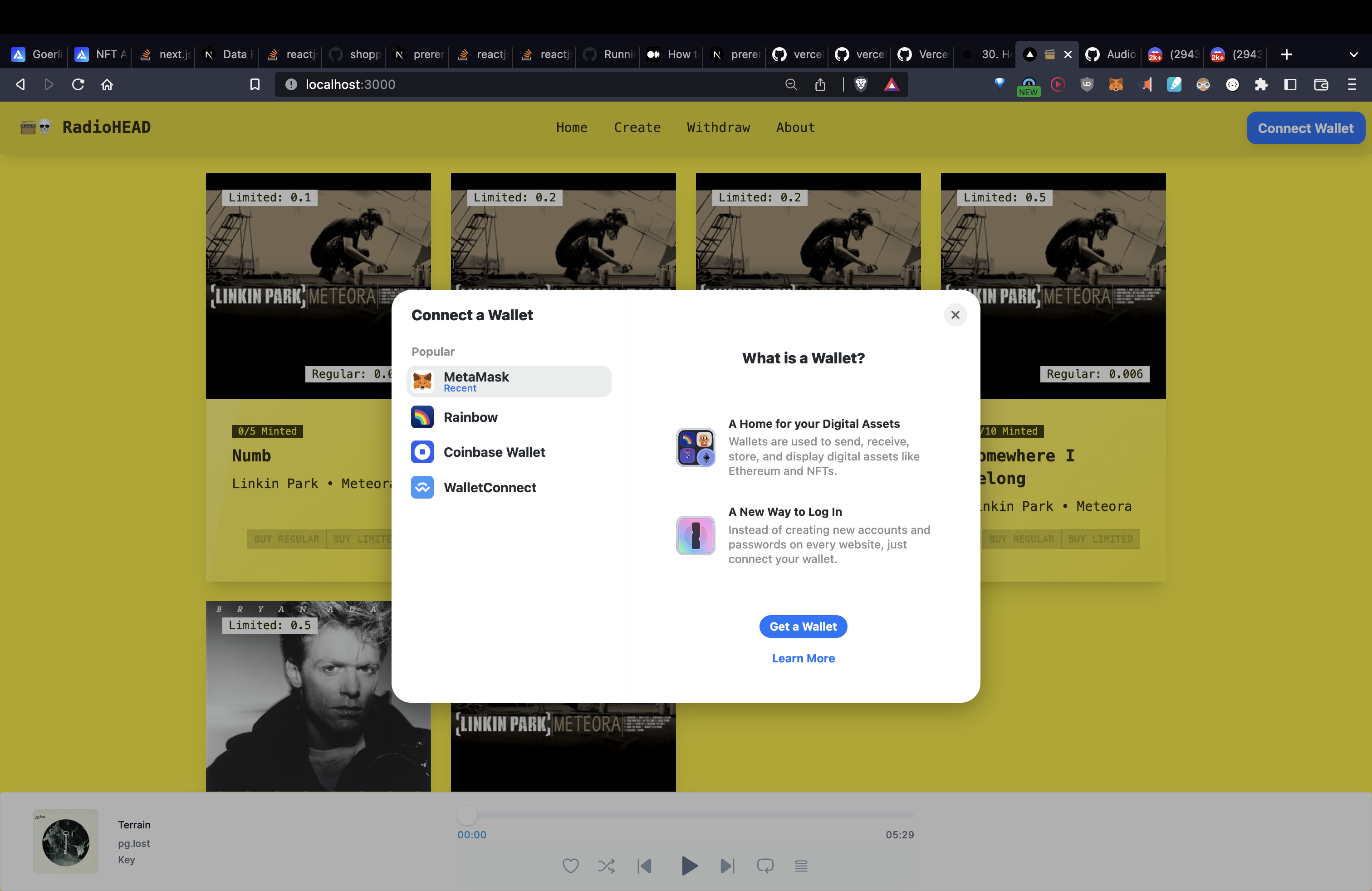Open the Create nav item

click(x=637, y=127)
